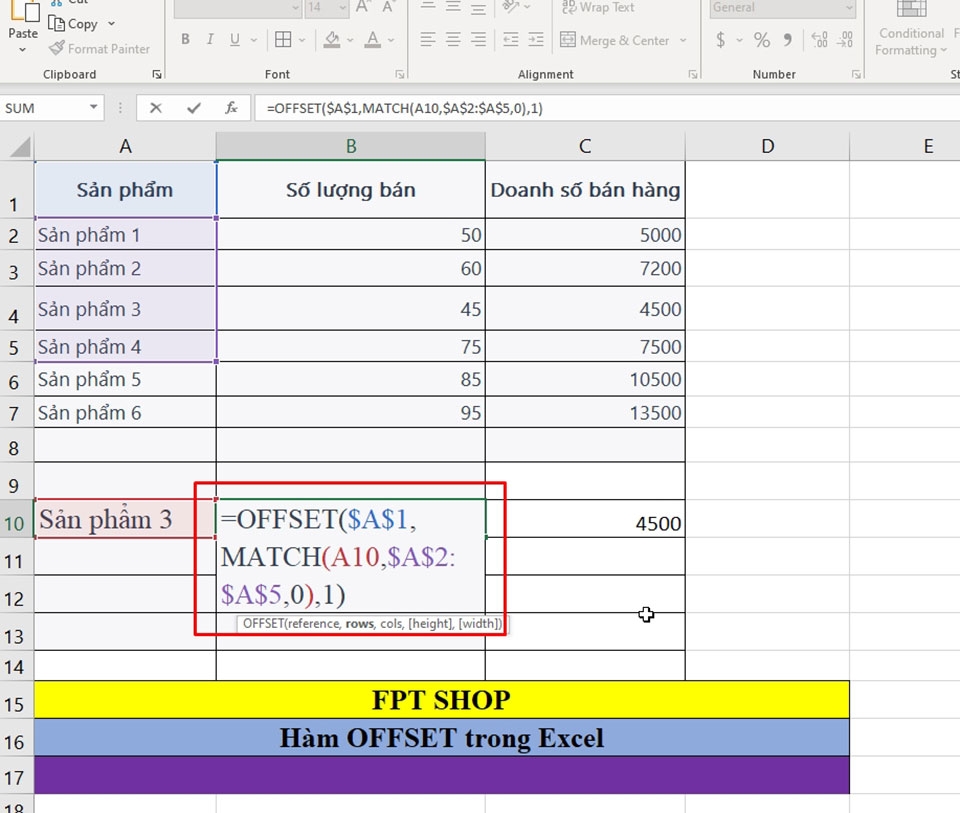Screen dimensions: 960x813
Task: Click cell A10 'Sản phẩm 3'
Action: coord(126,519)
